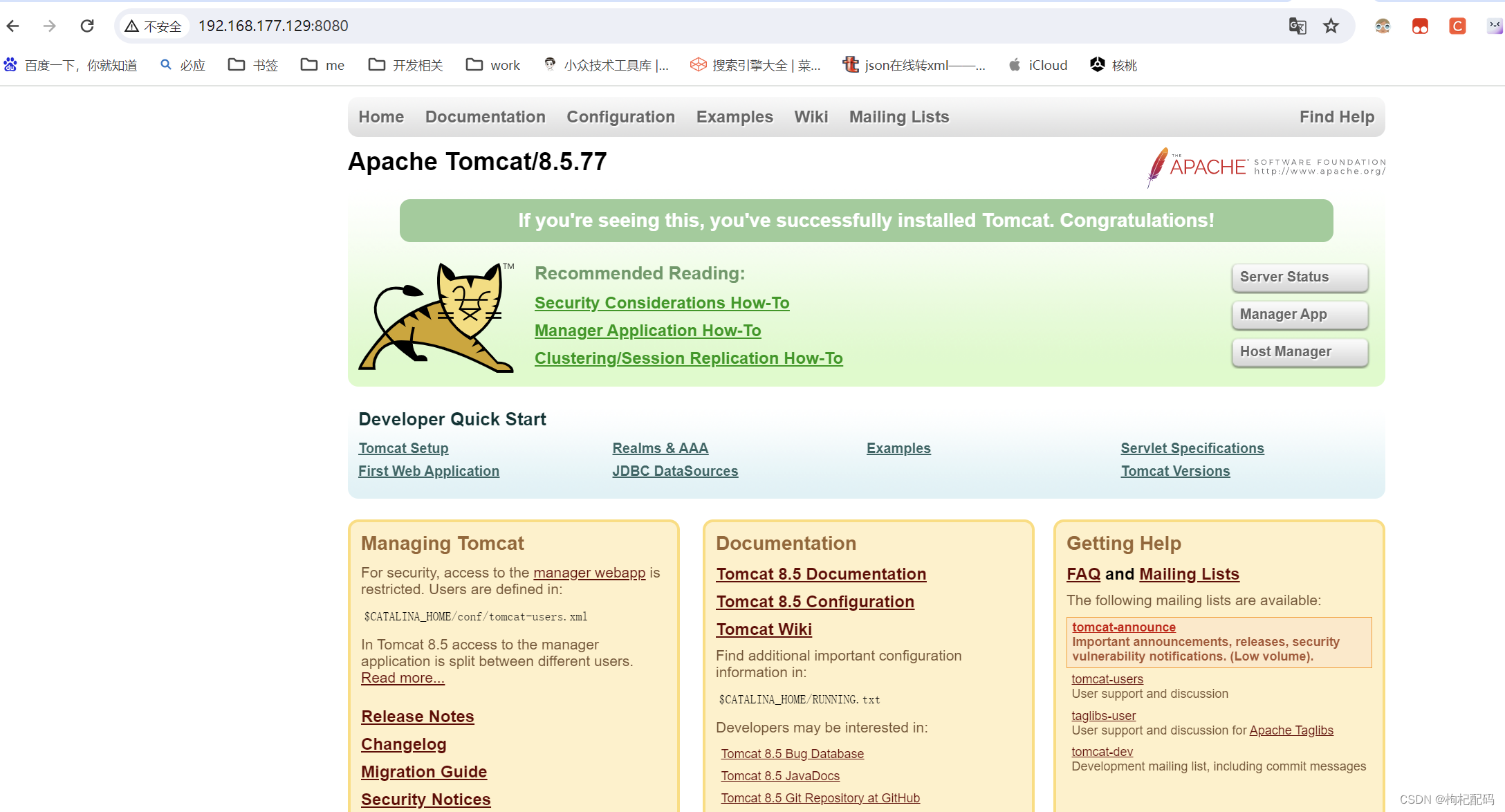Open the tomcat-announce mailing list link
Screen dimensions: 1505x812
coord(1124,627)
